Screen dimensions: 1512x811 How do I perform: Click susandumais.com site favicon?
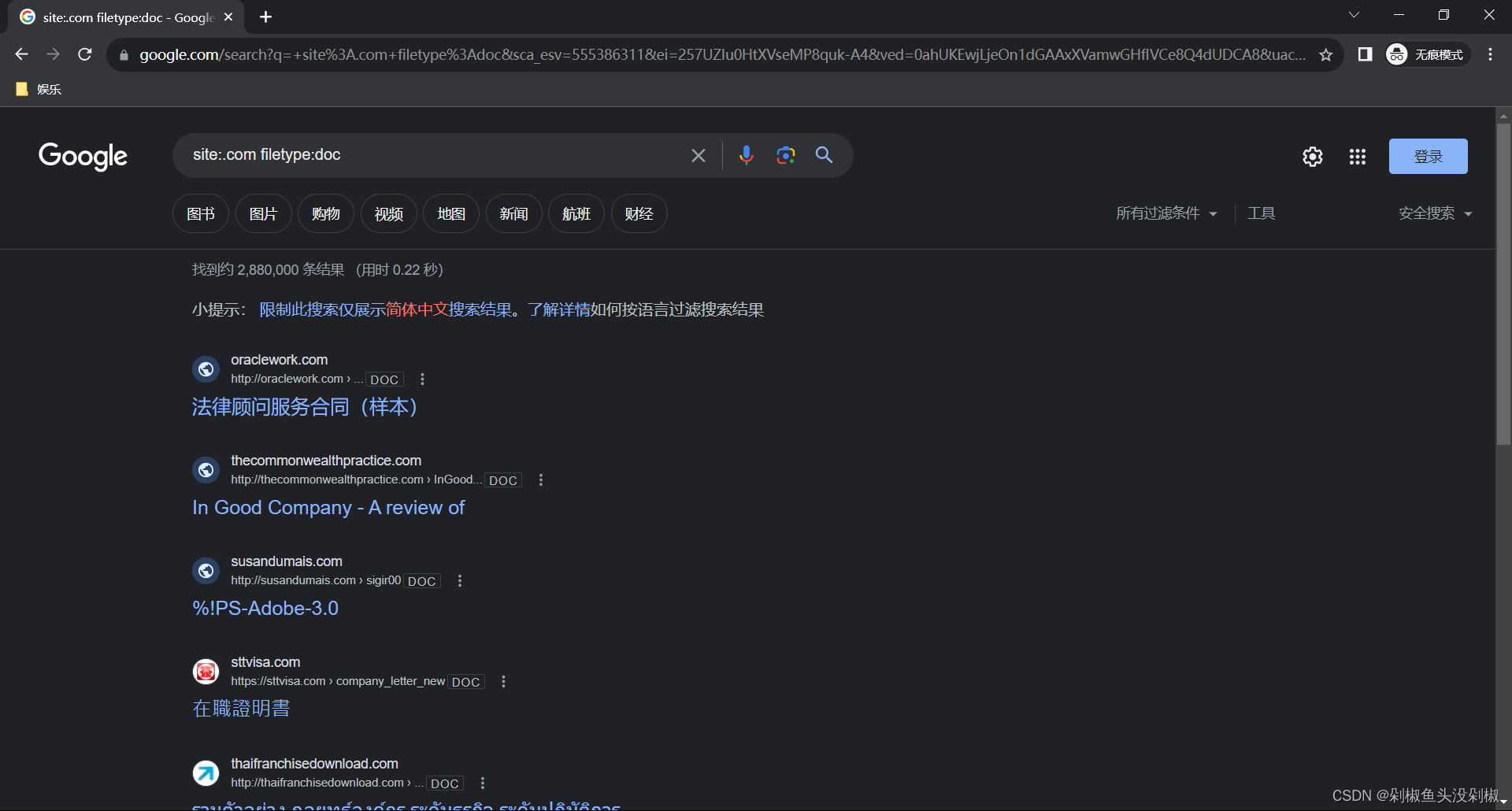pos(206,571)
